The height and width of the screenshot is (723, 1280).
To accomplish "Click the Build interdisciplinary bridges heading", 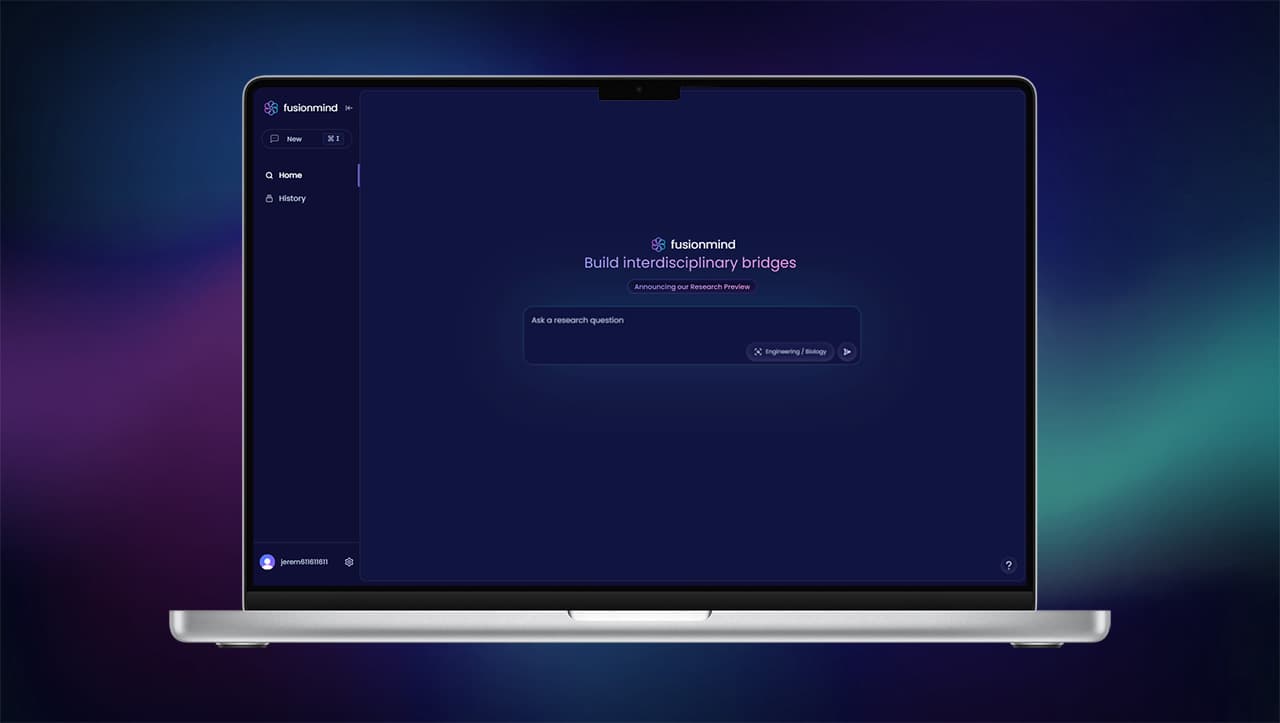I will coord(690,263).
